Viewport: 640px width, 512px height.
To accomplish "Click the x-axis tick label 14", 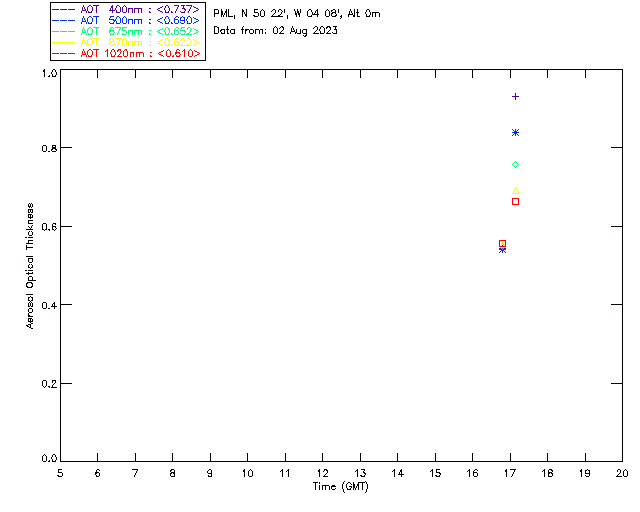I will coord(398,473).
